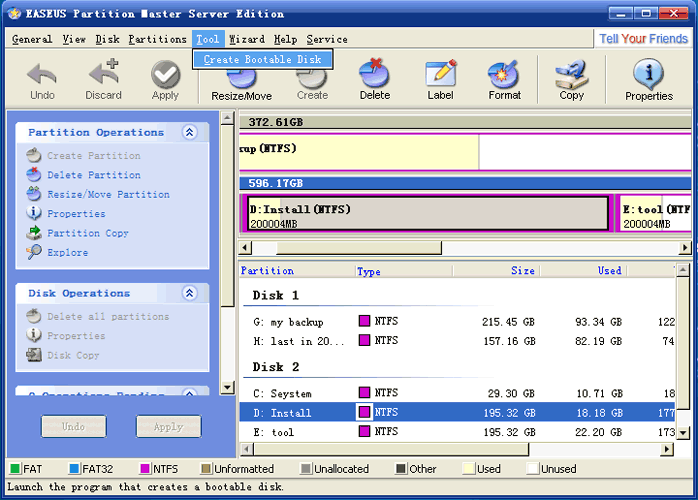698x500 pixels.
Task: Click the Delete toolbar icon
Action: click(374, 73)
